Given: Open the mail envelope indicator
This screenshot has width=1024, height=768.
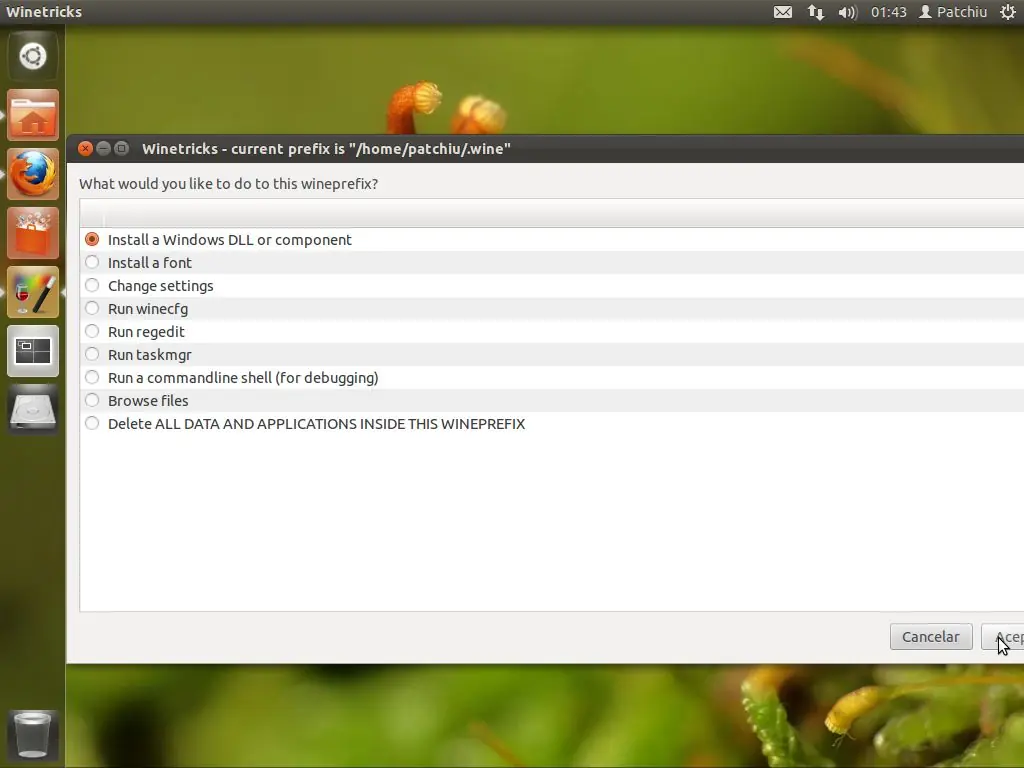Looking at the screenshot, I should coord(782,12).
